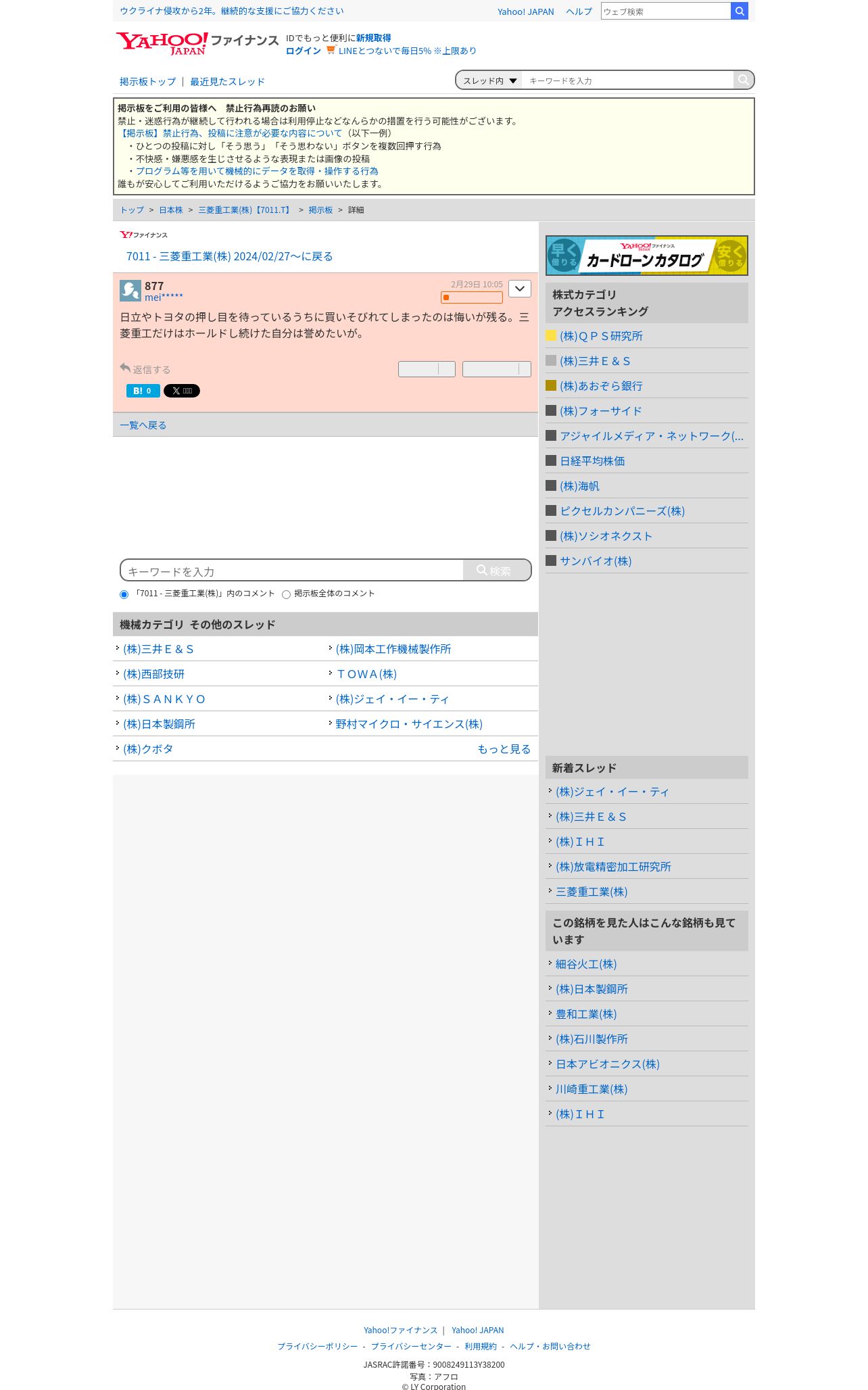The width and height of the screenshot is (868, 1390).
Task: Click the thread search magnifier icon
Action: tap(743, 80)
